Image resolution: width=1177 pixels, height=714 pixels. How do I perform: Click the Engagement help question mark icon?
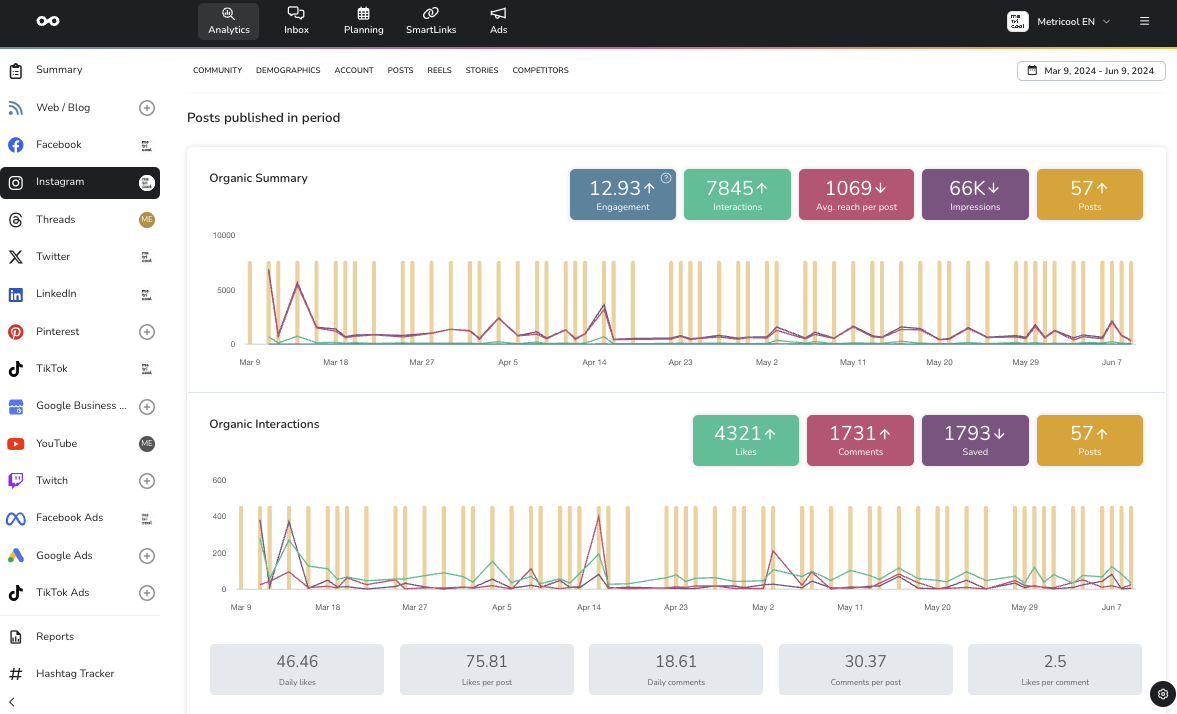pyautogui.click(x=666, y=178)
